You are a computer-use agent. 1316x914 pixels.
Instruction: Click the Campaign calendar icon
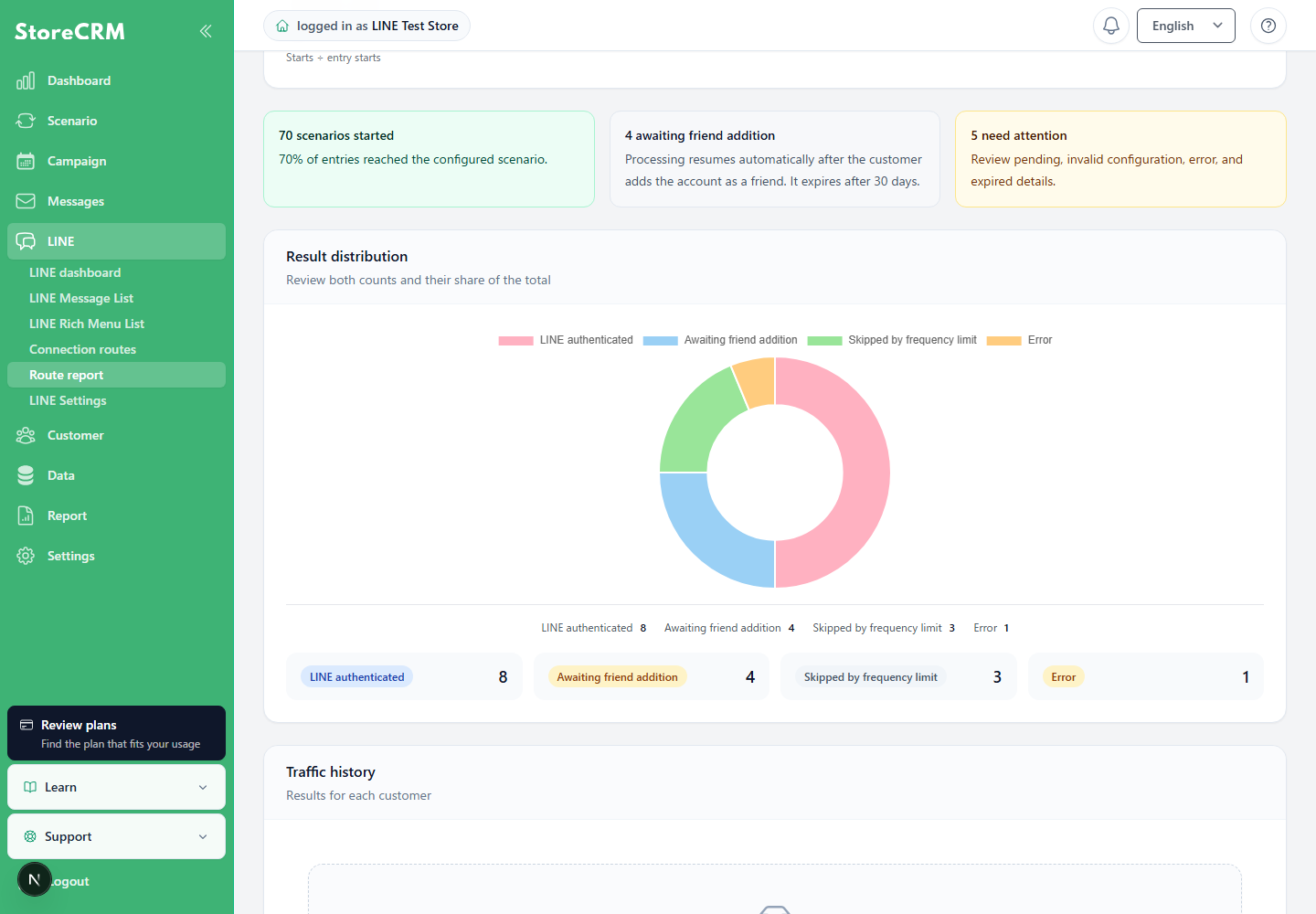click(26, 161)
